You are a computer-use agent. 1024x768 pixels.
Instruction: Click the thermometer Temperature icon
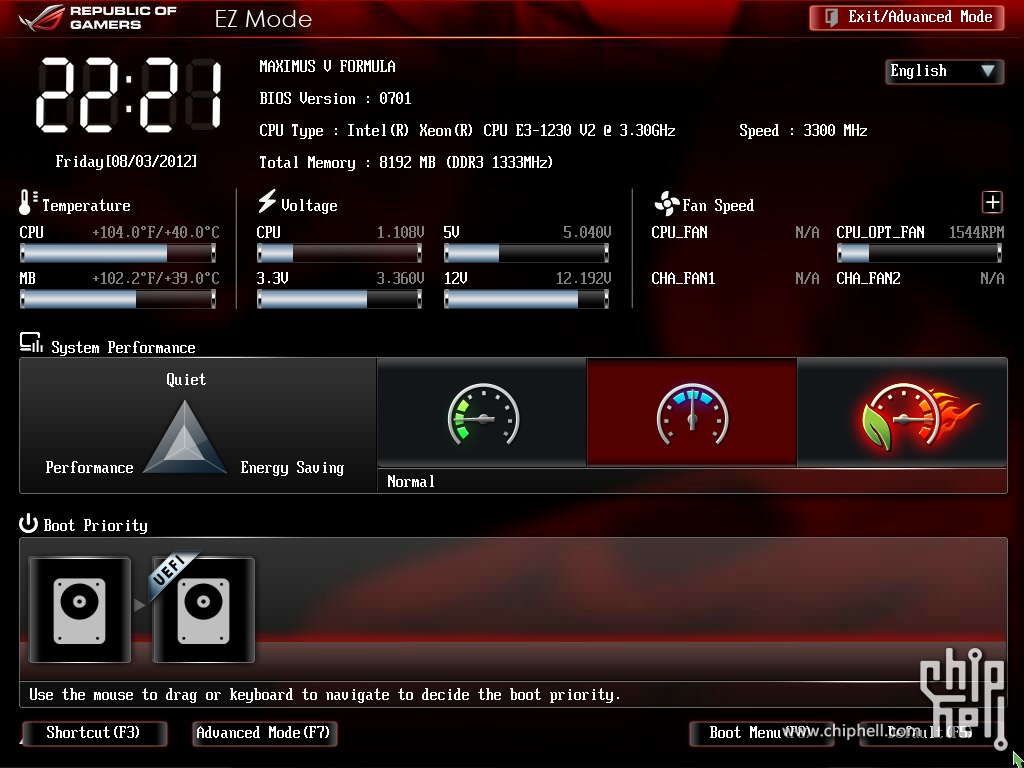(x=28, y=203)
